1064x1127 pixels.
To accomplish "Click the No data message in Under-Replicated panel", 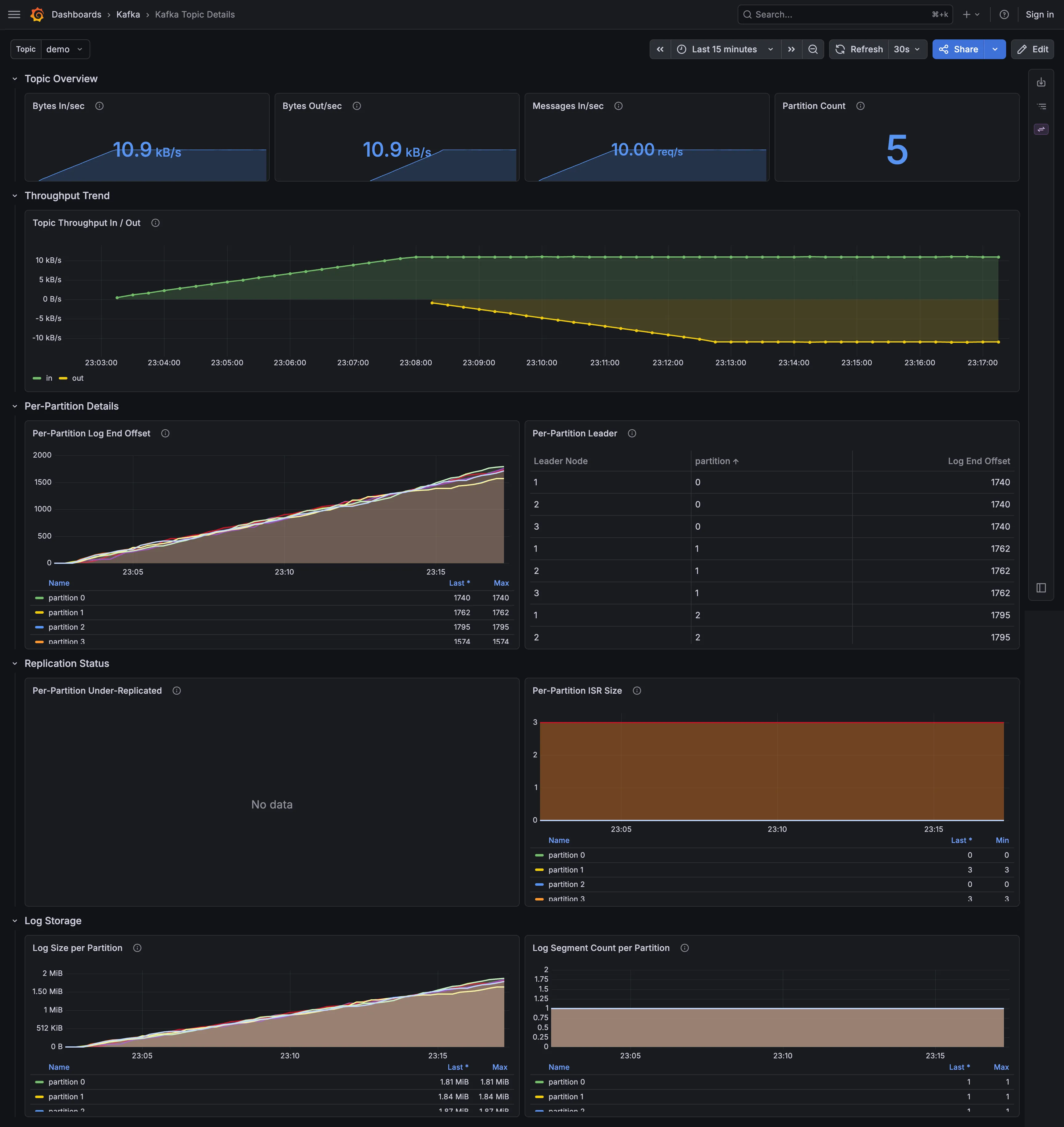I will point(272,804).
